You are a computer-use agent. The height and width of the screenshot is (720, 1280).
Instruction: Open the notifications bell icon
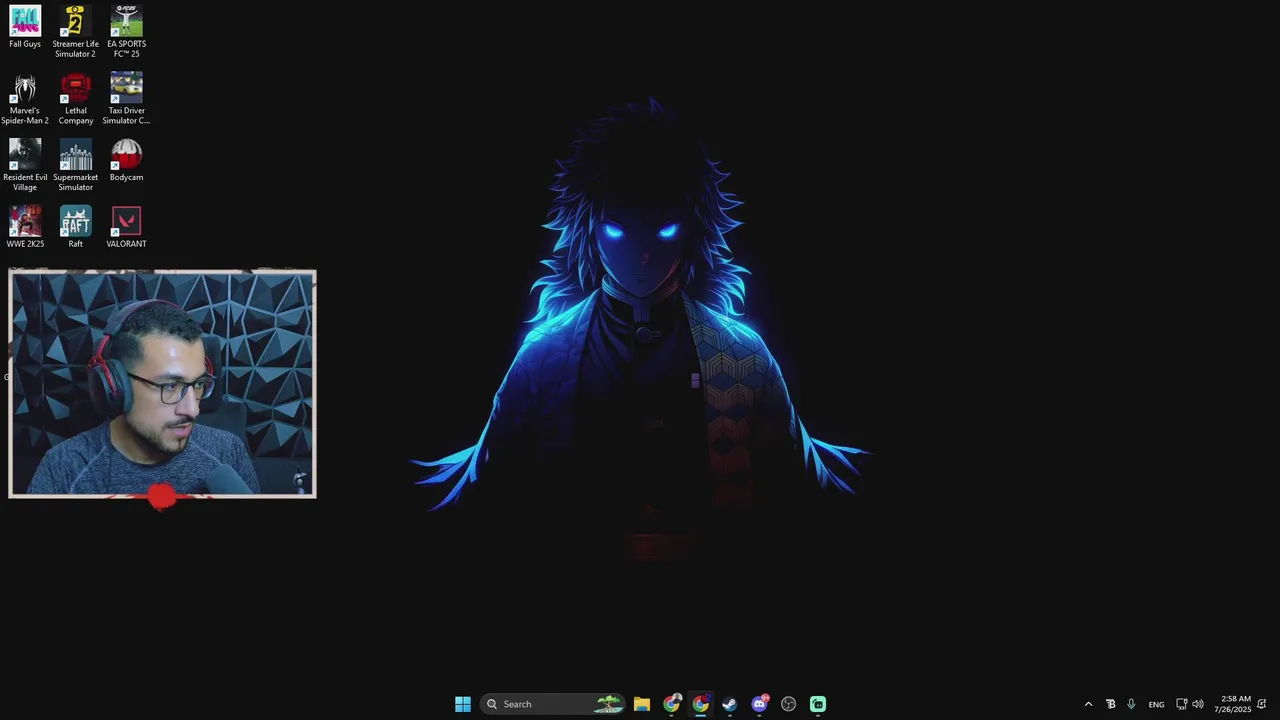point(1262,704)
